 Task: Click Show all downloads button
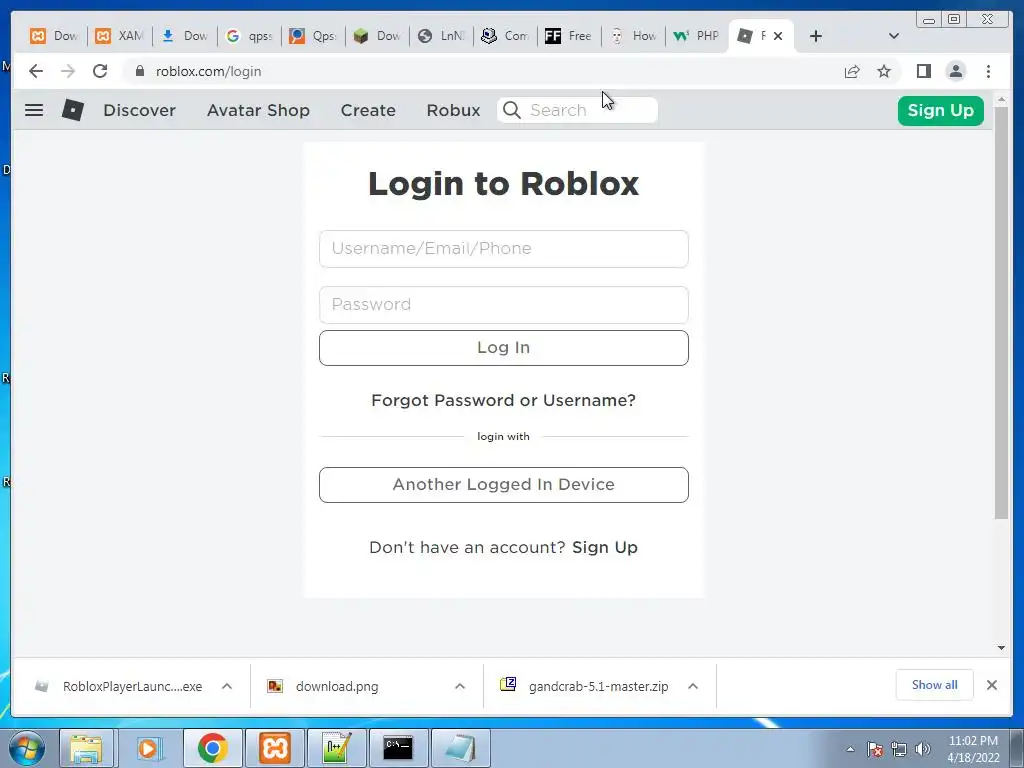pos(935,685)
